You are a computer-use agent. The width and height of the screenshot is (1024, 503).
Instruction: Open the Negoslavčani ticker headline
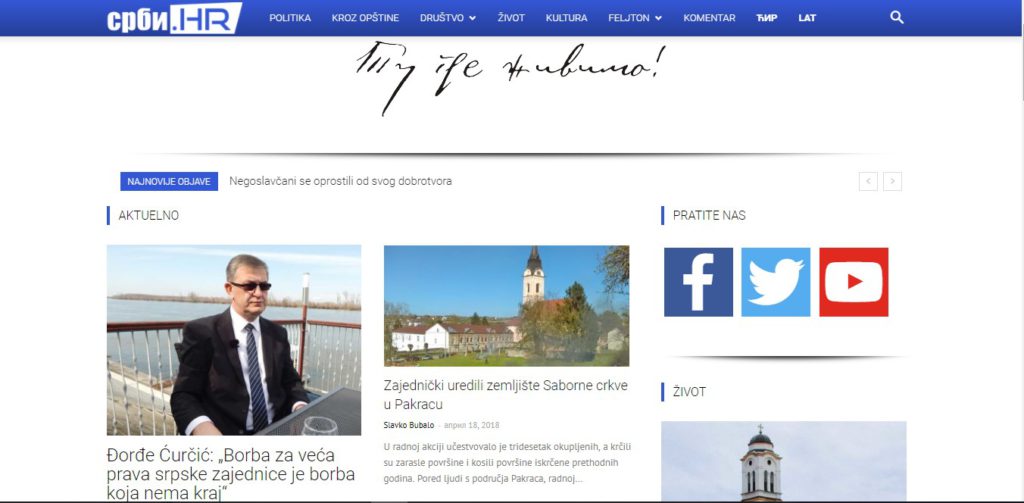pos(340,181)
